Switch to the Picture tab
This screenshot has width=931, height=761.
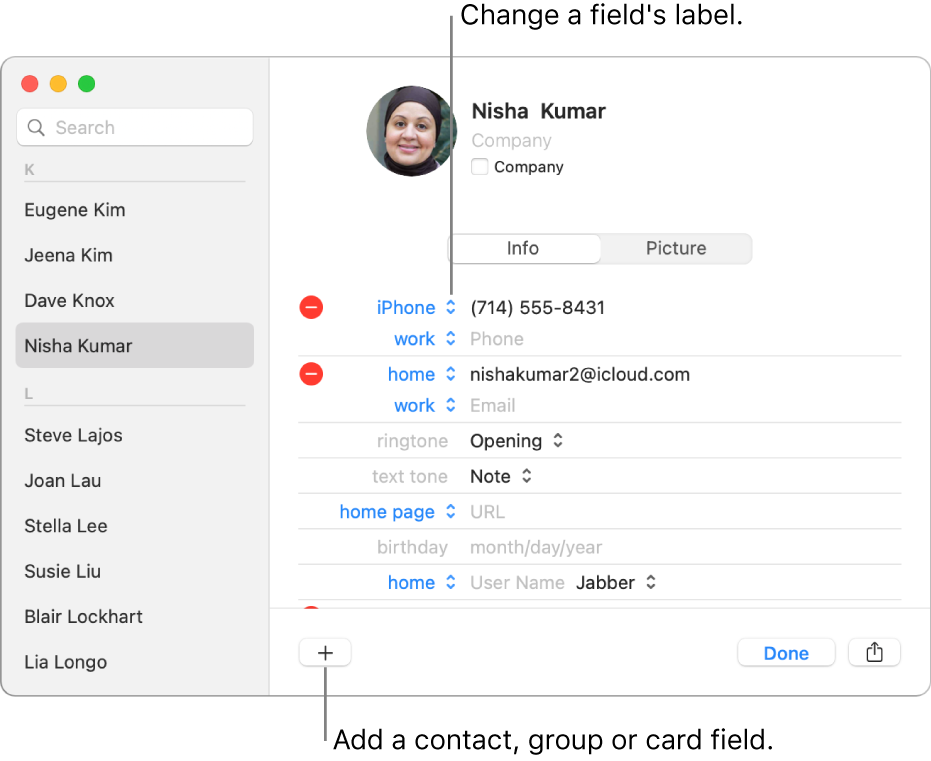click(676, 248)
